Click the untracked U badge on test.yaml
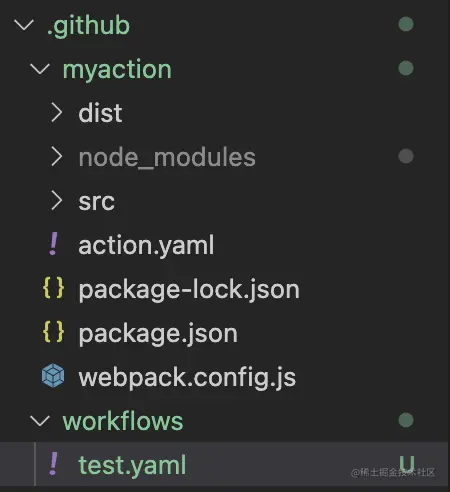The height and width of the screenshot is (492, 450). tap(407, 463)
